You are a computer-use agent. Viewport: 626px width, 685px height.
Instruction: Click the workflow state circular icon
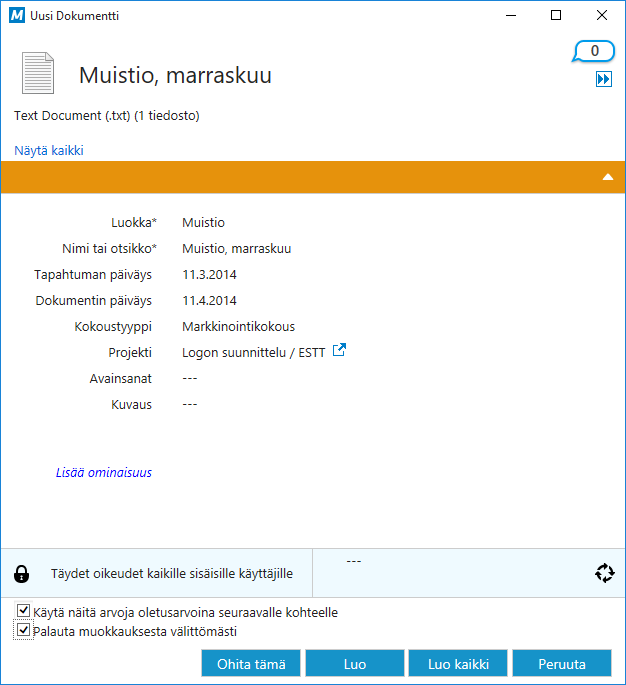603,573
